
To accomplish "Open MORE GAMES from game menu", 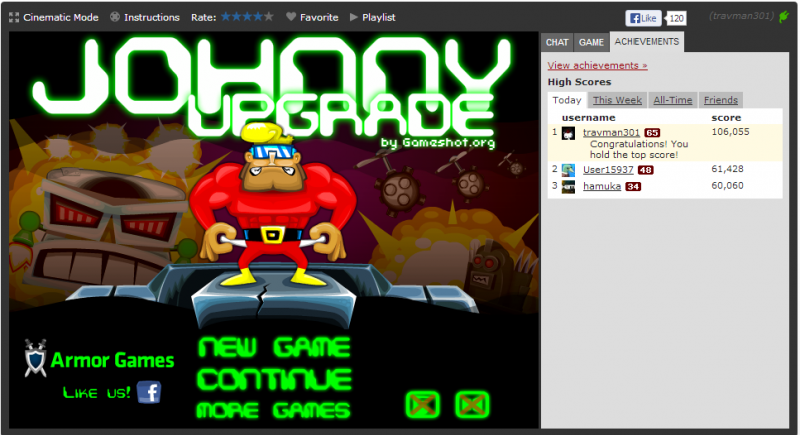I will pos(274,411).
